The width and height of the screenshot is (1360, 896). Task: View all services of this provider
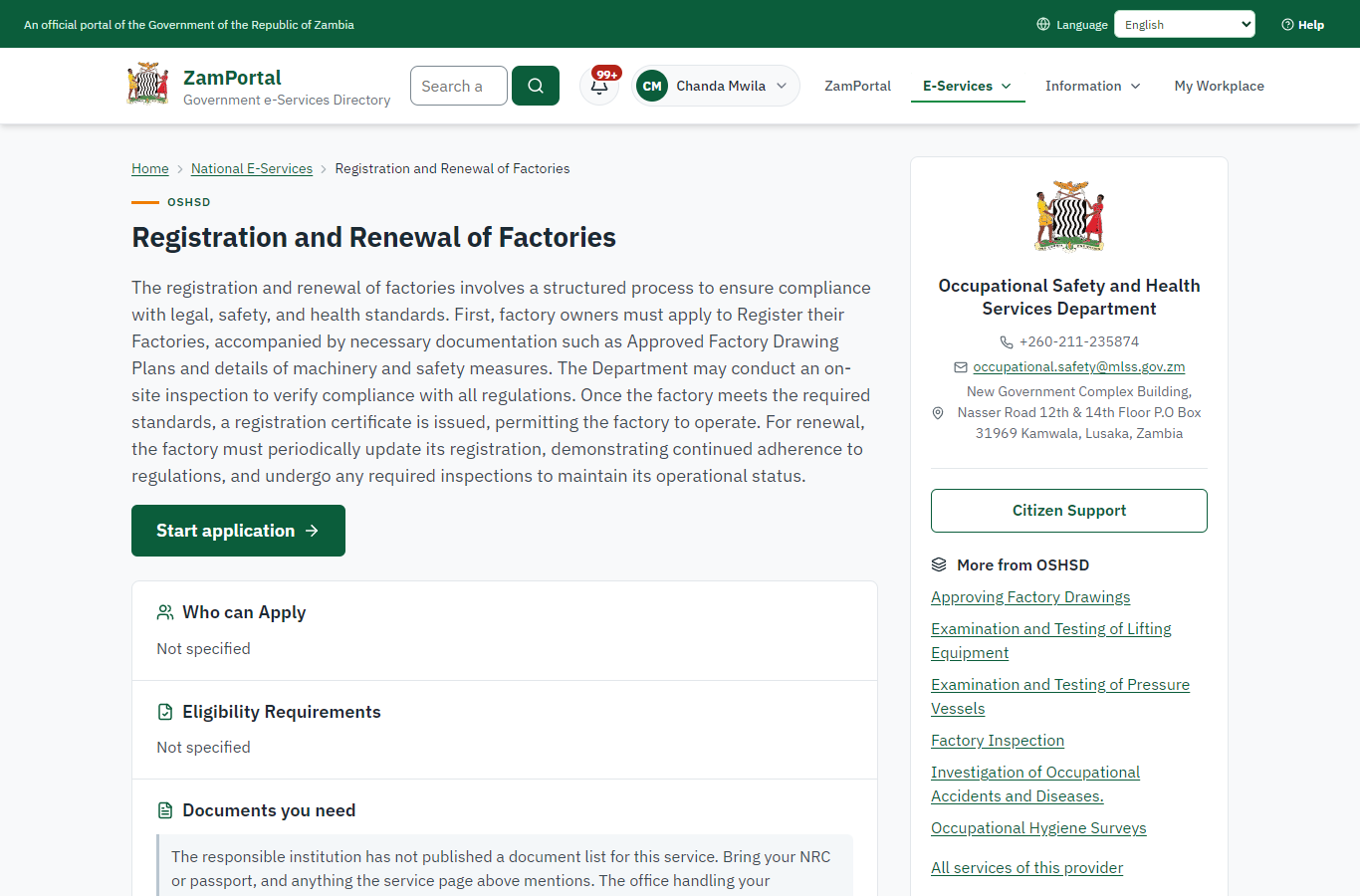pyautogui.click(x=1026, y=868)
